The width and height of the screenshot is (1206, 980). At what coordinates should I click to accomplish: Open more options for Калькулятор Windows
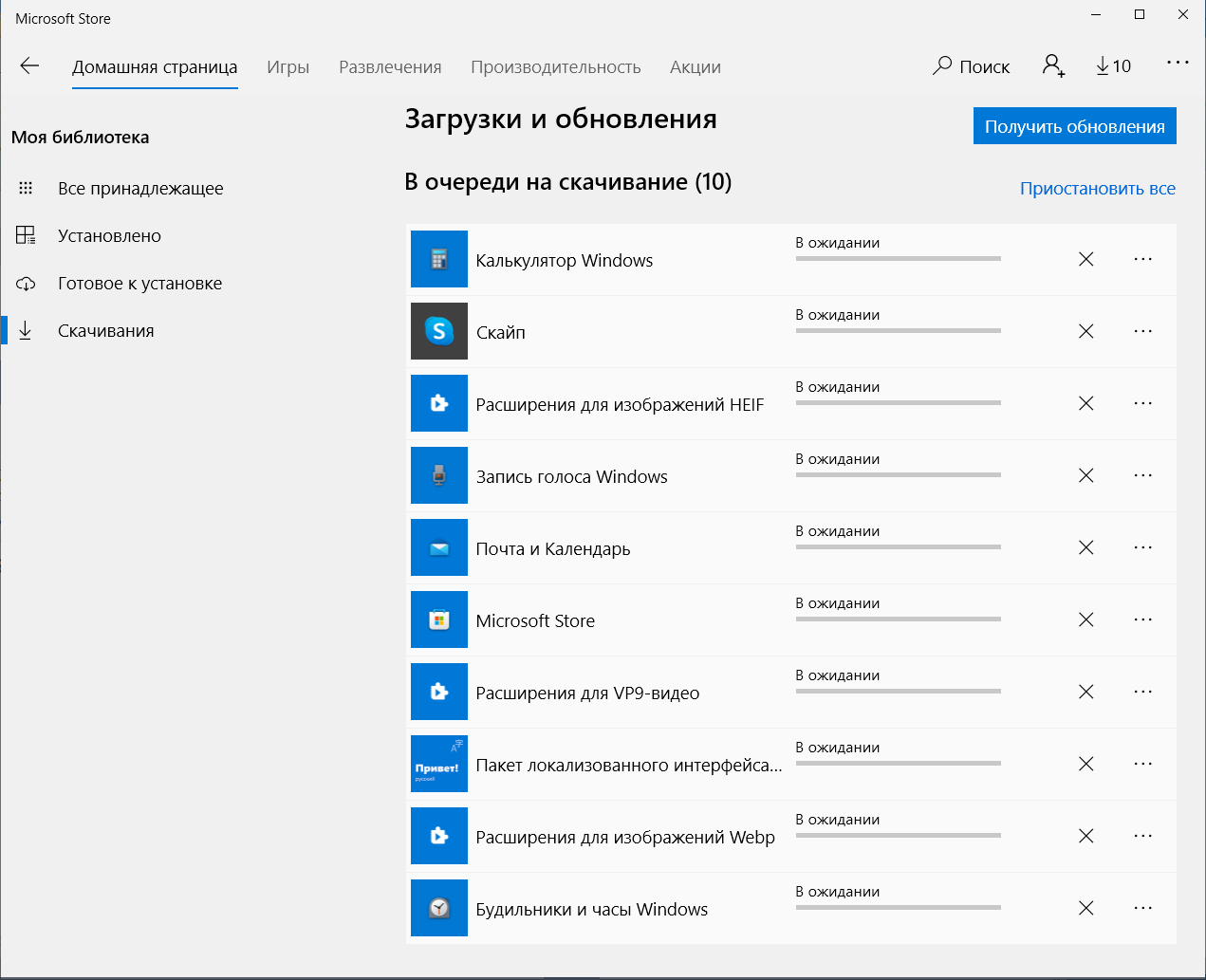1143,259
